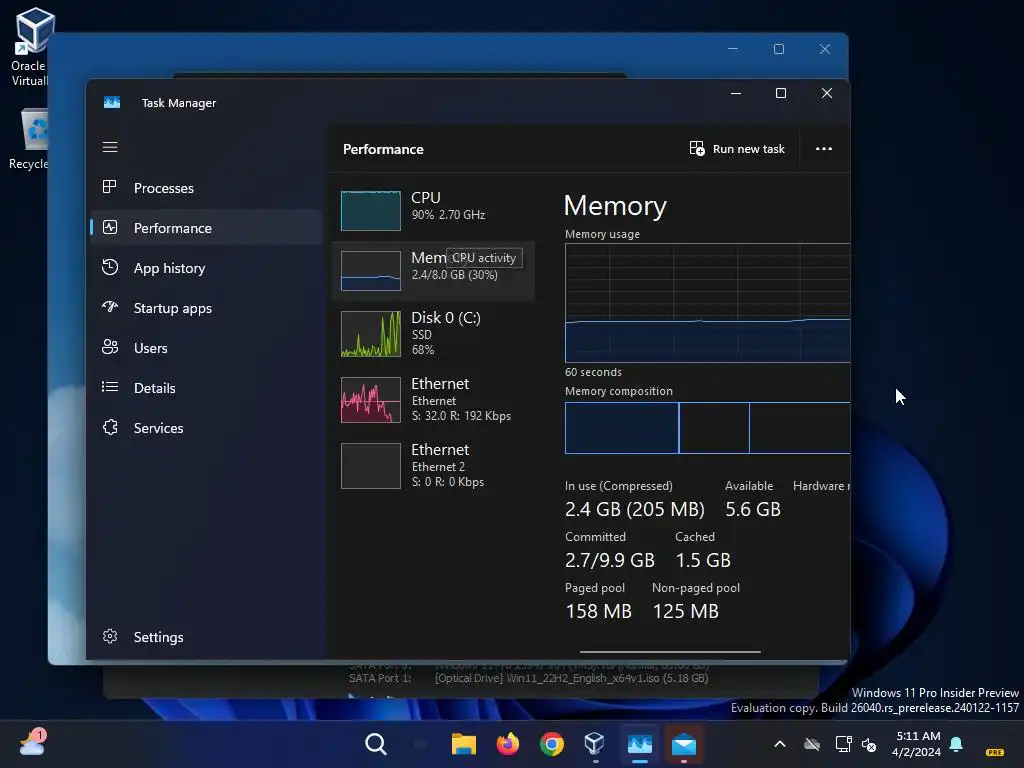Select the Ethernet activity graph thumbnail
This screenshot has height=768, width=1024.
(x=371, y=400)
